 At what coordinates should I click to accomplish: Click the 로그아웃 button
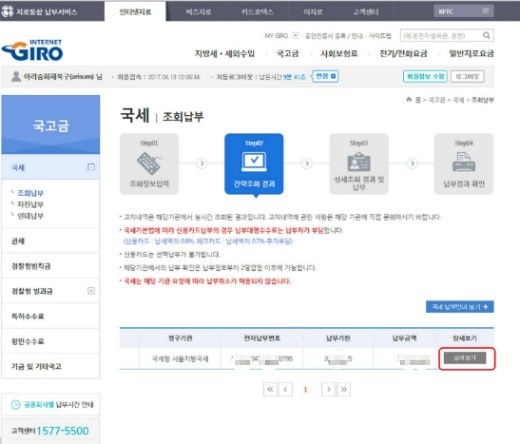click(467, 76)
